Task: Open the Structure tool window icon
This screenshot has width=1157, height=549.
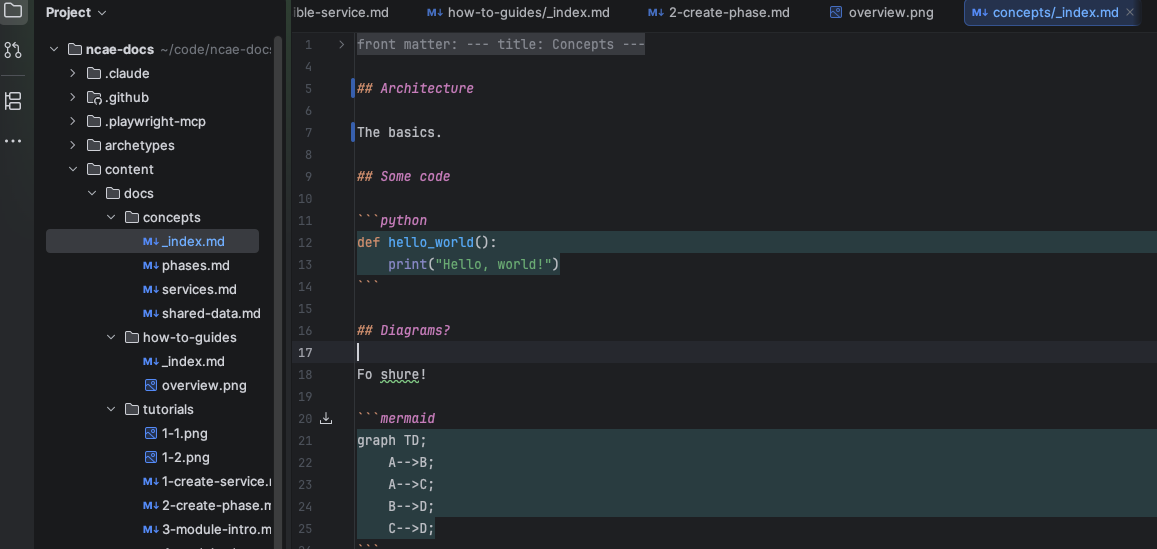Action: [x=13, y=101]
